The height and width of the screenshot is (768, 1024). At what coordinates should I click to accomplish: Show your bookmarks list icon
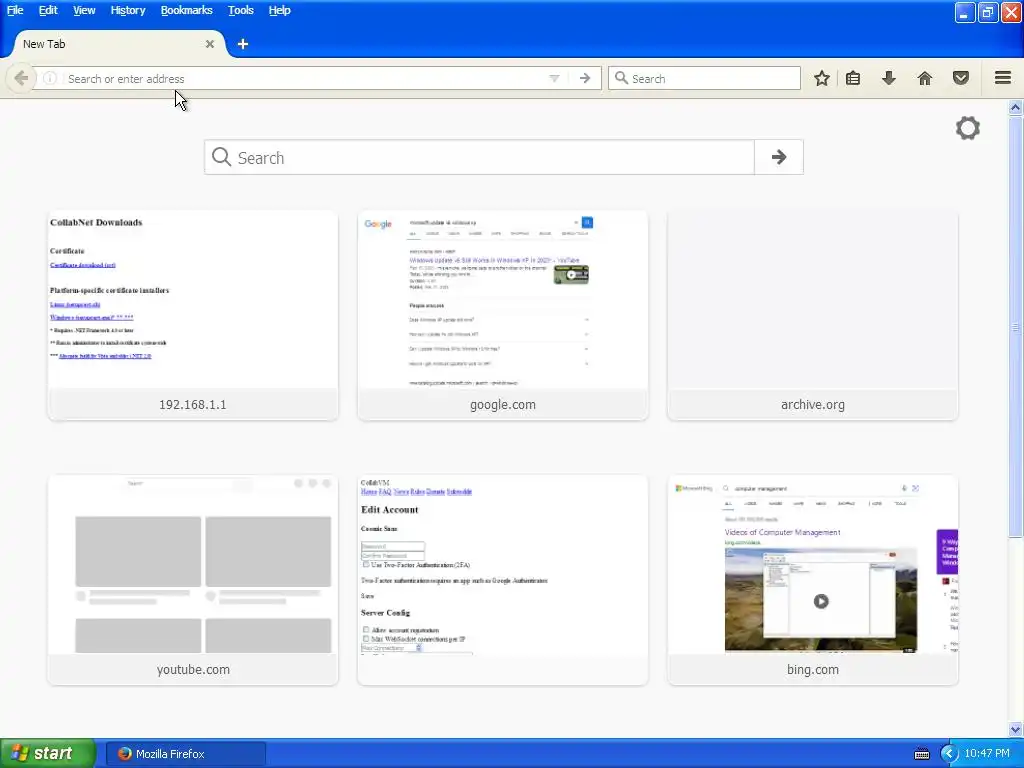[x=853, y=78]
